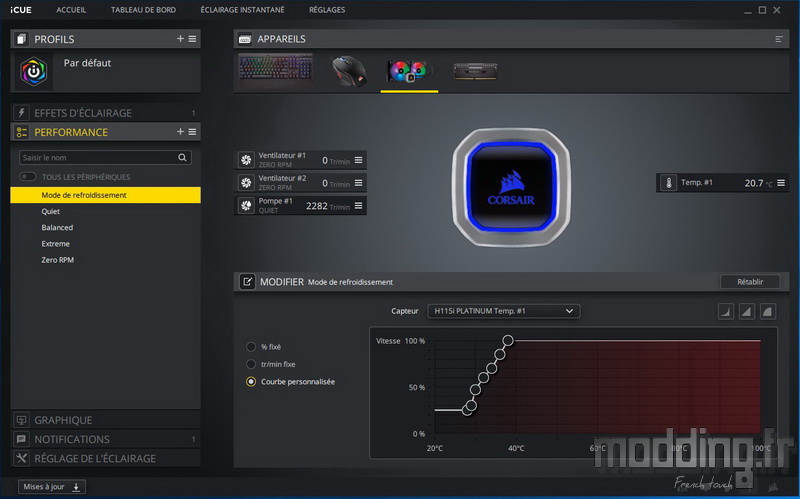Apply the extreme curve preset shape
Screen dimensions: 800x499
point(768,311)
